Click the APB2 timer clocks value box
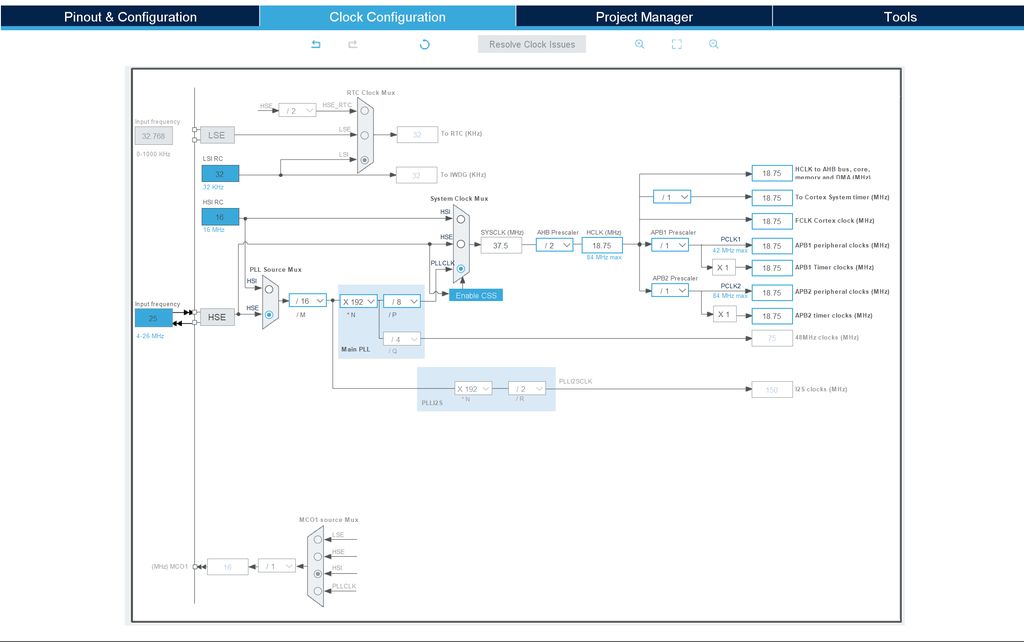This screenshot has height=642, width=1024. [772, 316]
